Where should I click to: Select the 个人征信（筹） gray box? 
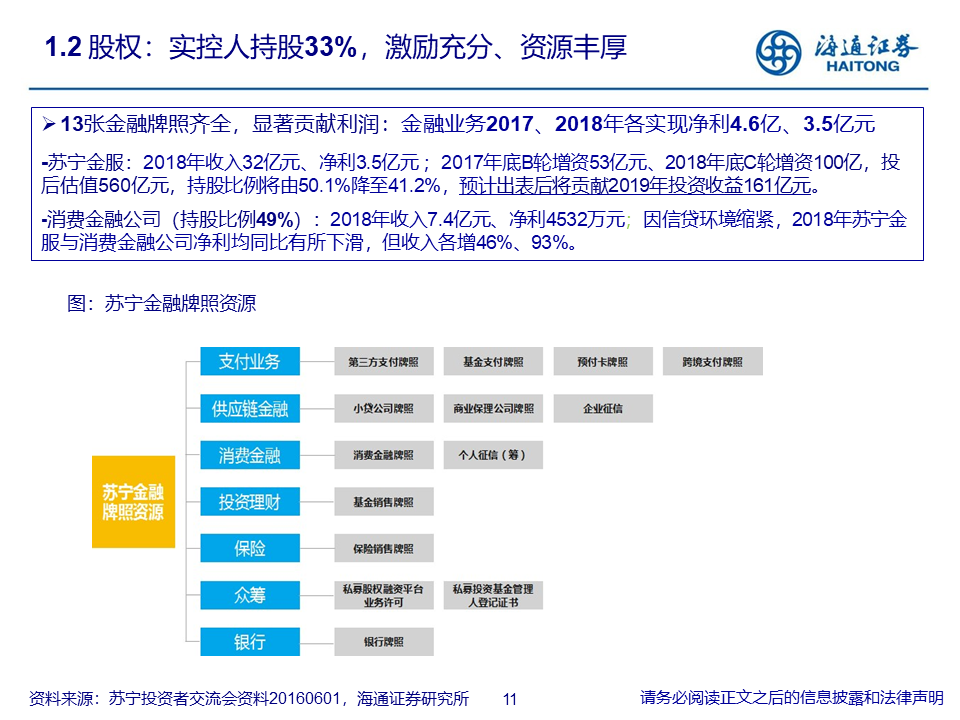tap(493, 455)
